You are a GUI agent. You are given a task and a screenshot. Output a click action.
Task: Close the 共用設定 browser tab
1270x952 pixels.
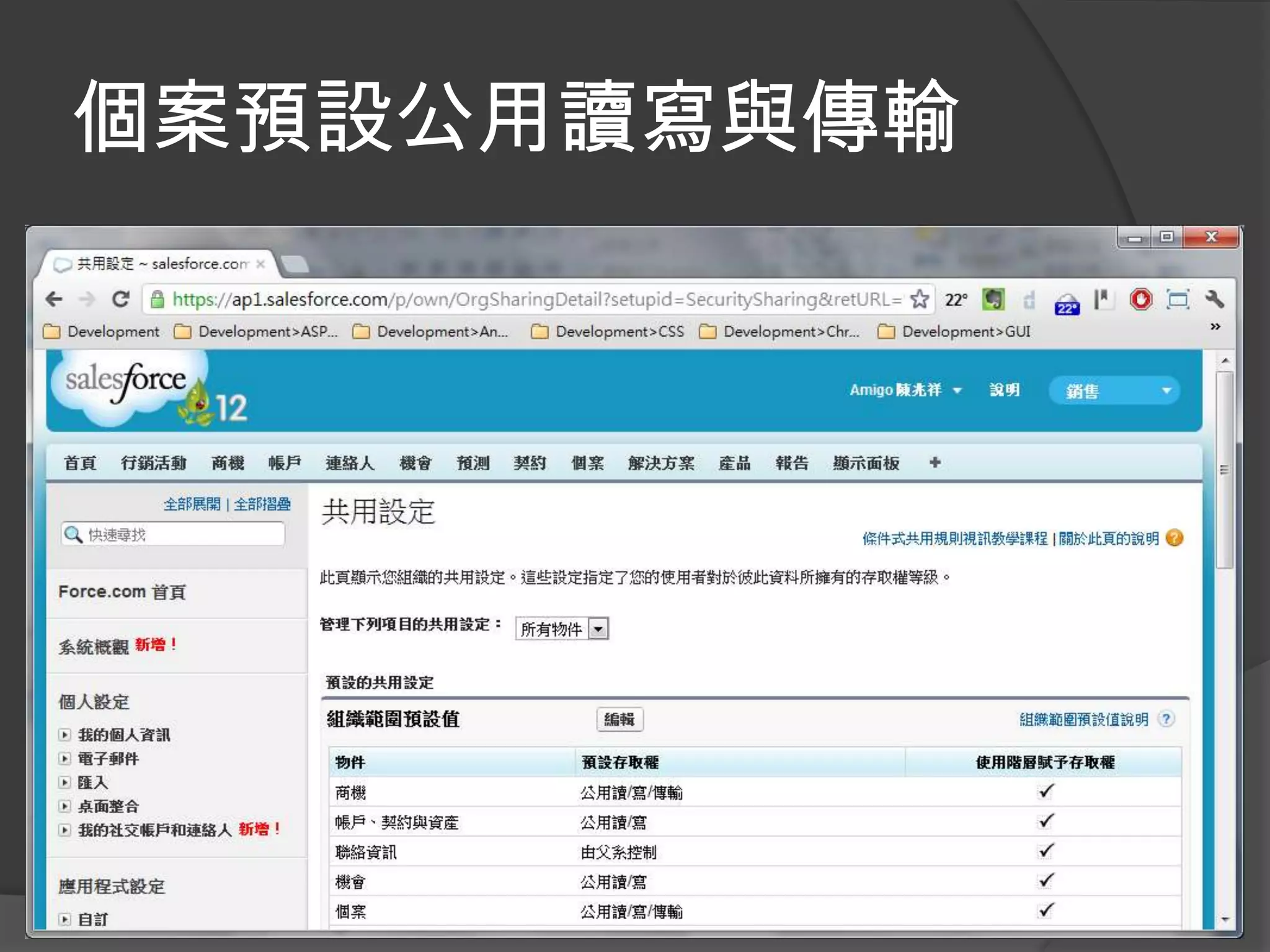(260, 264)
